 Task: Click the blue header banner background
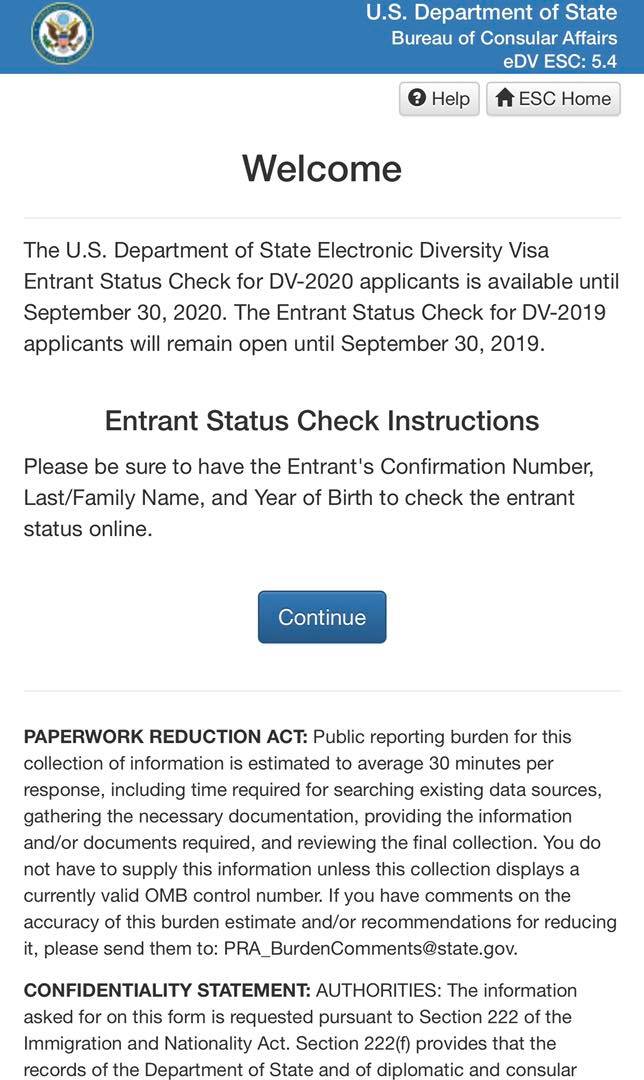coord(220,37)
